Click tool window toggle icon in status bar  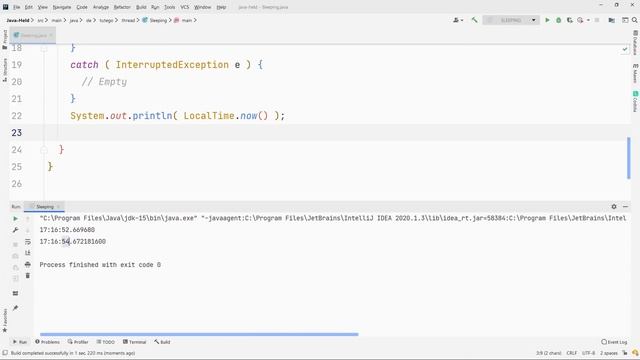[x=5, y=353]
